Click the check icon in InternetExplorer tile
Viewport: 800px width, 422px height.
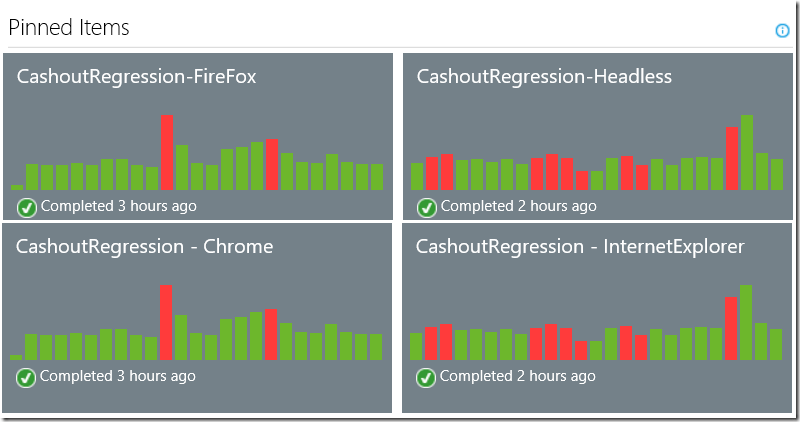coord(427,377)
